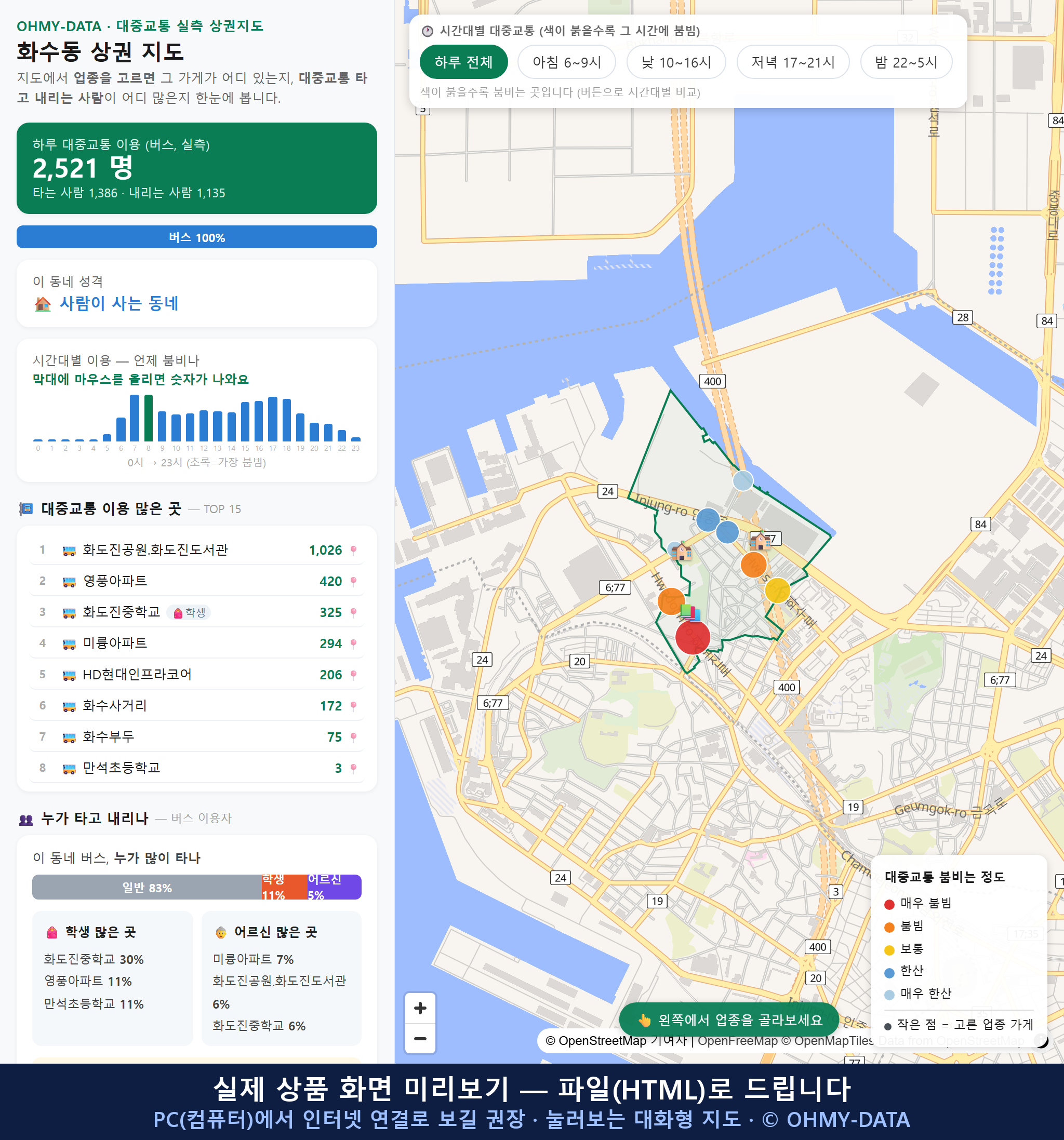Open the OpenFreeMap attribution link
The height and width of the screenshot is (1140, 1064).
pyautogui.click(x=737, y=1040)
